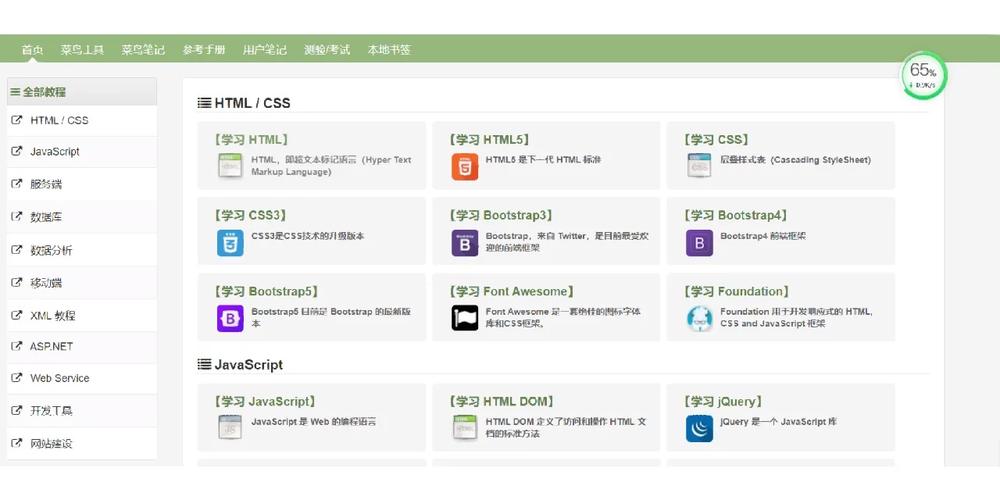Open the 【学习 Font Awesome】 title link
The height and width of the screenshot is (500, 1000).
[511, 291]
